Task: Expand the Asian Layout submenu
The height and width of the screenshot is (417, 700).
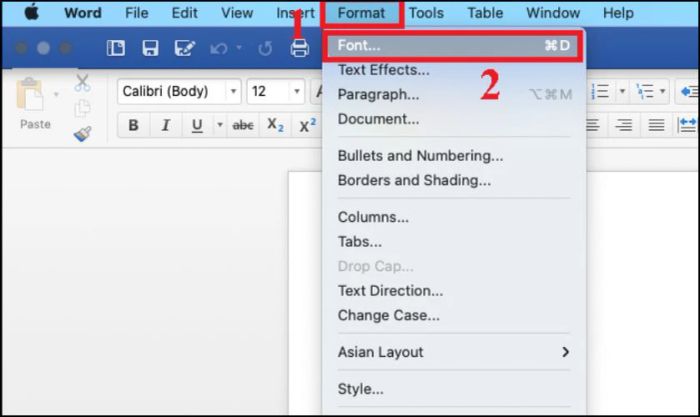Action: click(453, 352)
